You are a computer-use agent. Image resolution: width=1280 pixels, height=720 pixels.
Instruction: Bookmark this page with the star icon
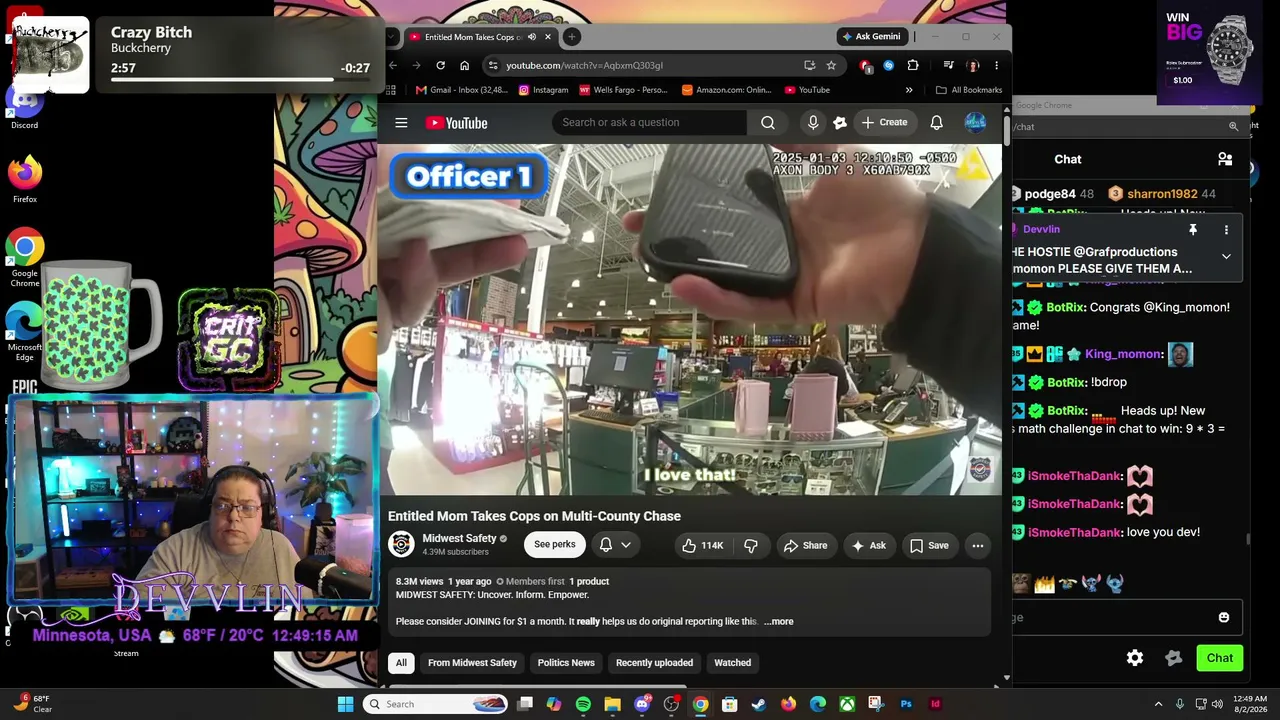click(831, 65)
